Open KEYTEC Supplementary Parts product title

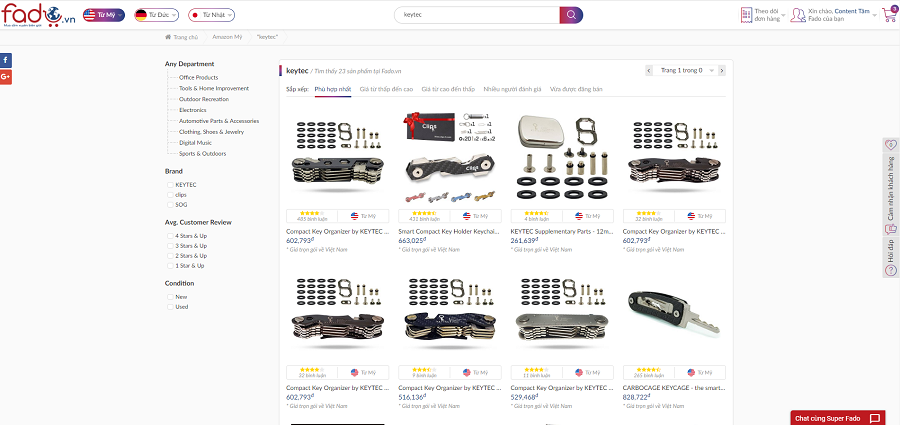coord(562,231)
